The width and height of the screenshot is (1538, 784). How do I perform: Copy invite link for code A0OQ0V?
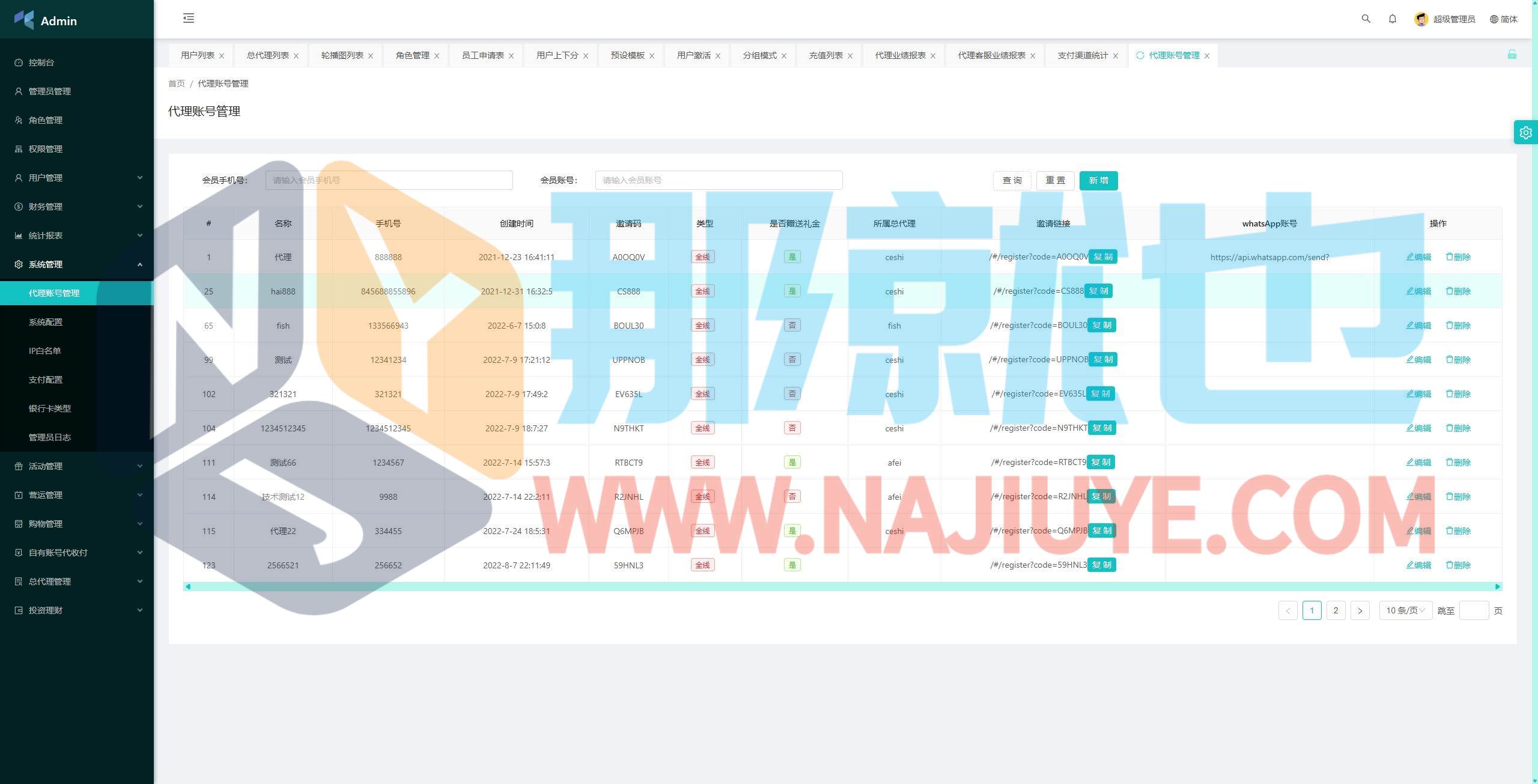coord(1102,257)
